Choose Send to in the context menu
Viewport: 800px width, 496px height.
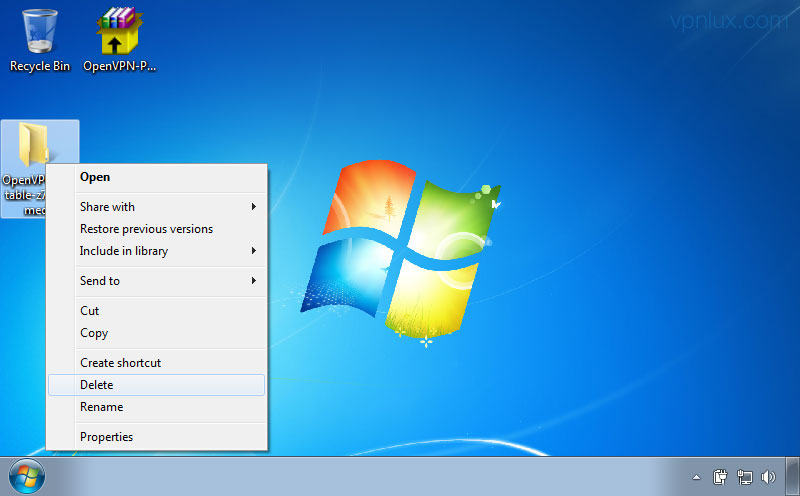(x=157, y=281)
